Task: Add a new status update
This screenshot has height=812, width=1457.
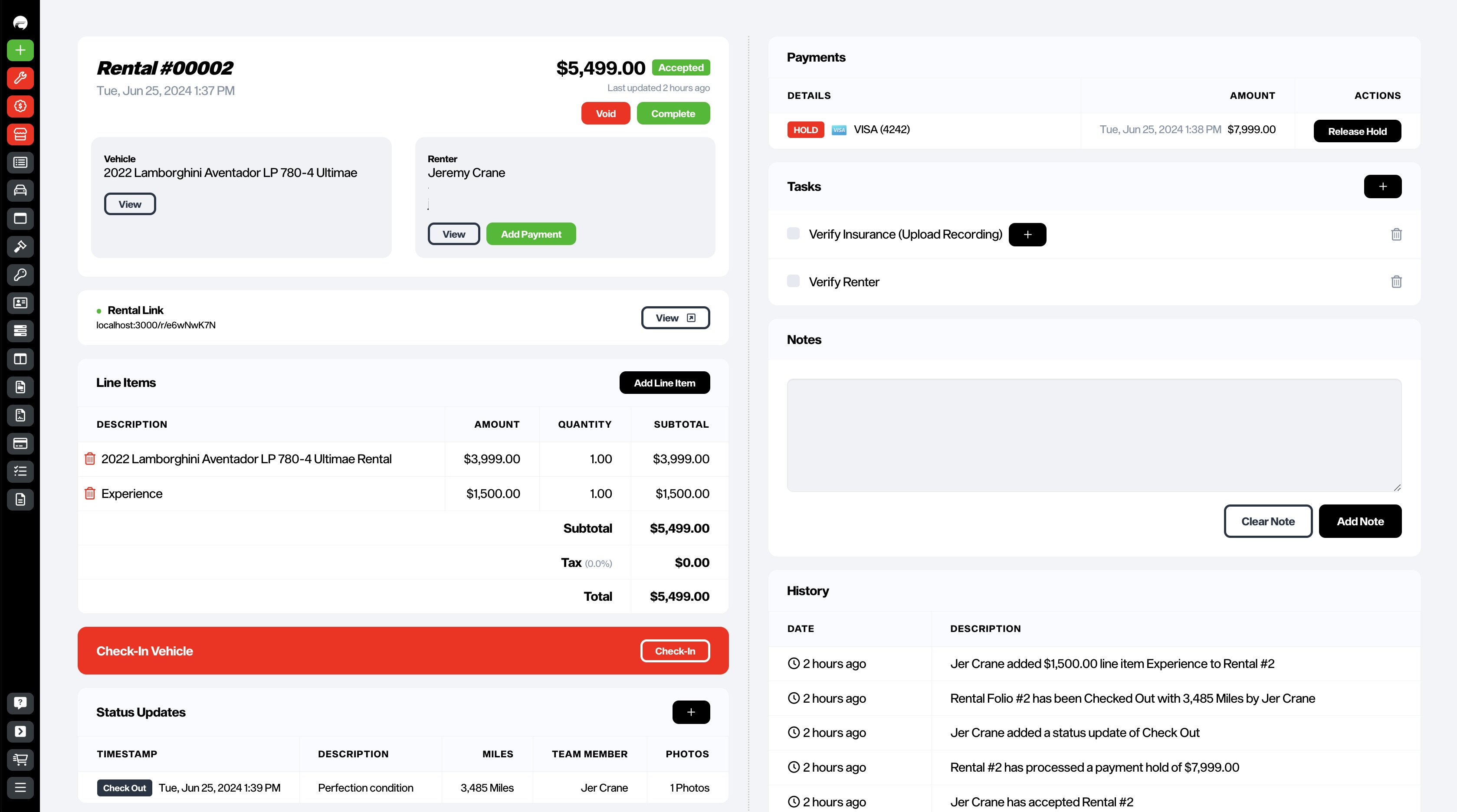Action: pyautogui.click(x=691, y=712)
